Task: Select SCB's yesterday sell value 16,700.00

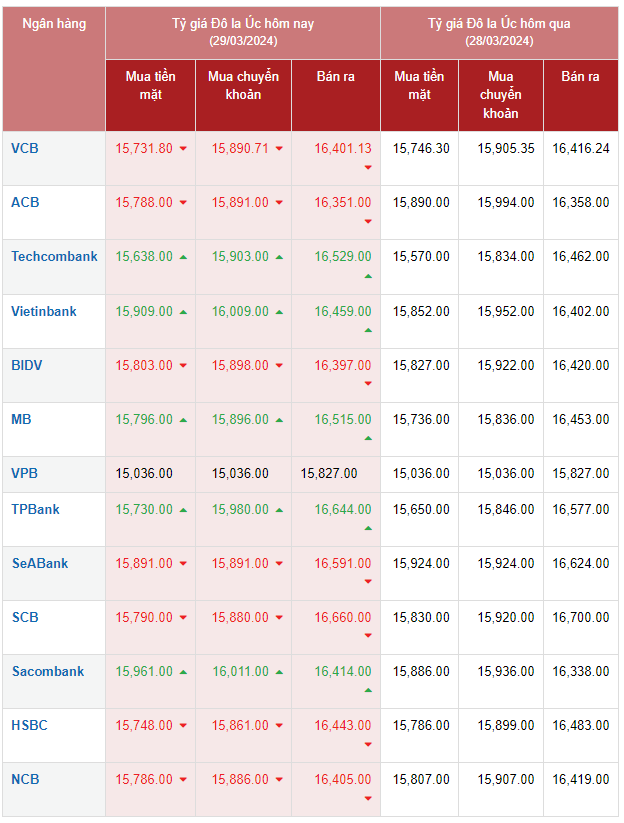Action: pyautogui.click(x=580, y=617)
